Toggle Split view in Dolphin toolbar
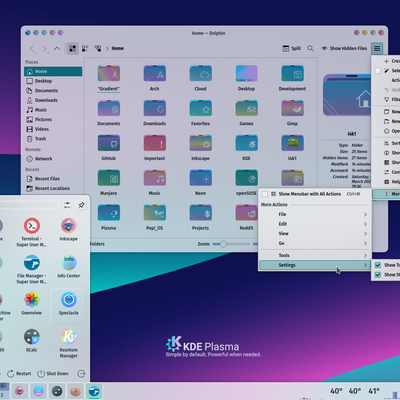This screenshot has width=400, height=400. (x=292, y=49)
